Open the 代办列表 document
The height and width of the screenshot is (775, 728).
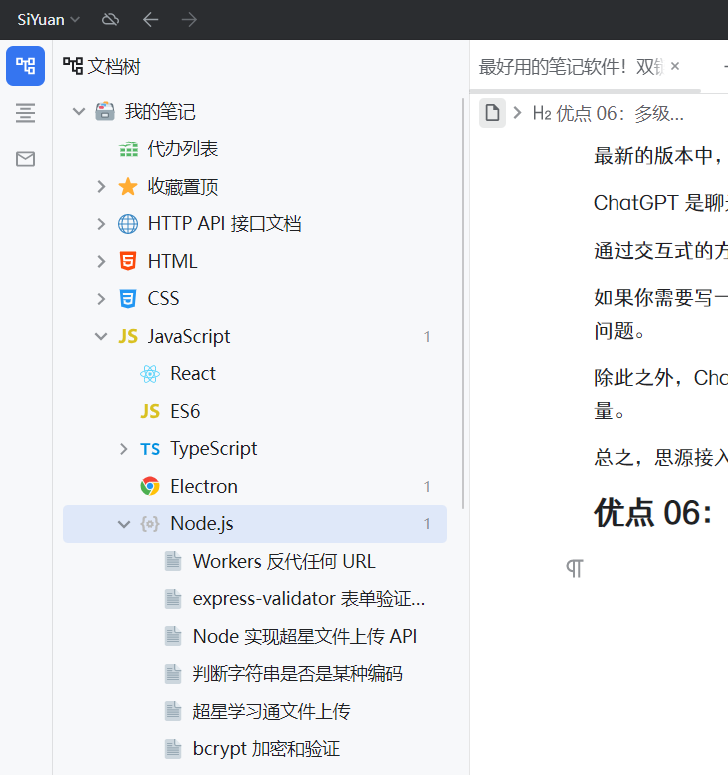click(183, 149)
